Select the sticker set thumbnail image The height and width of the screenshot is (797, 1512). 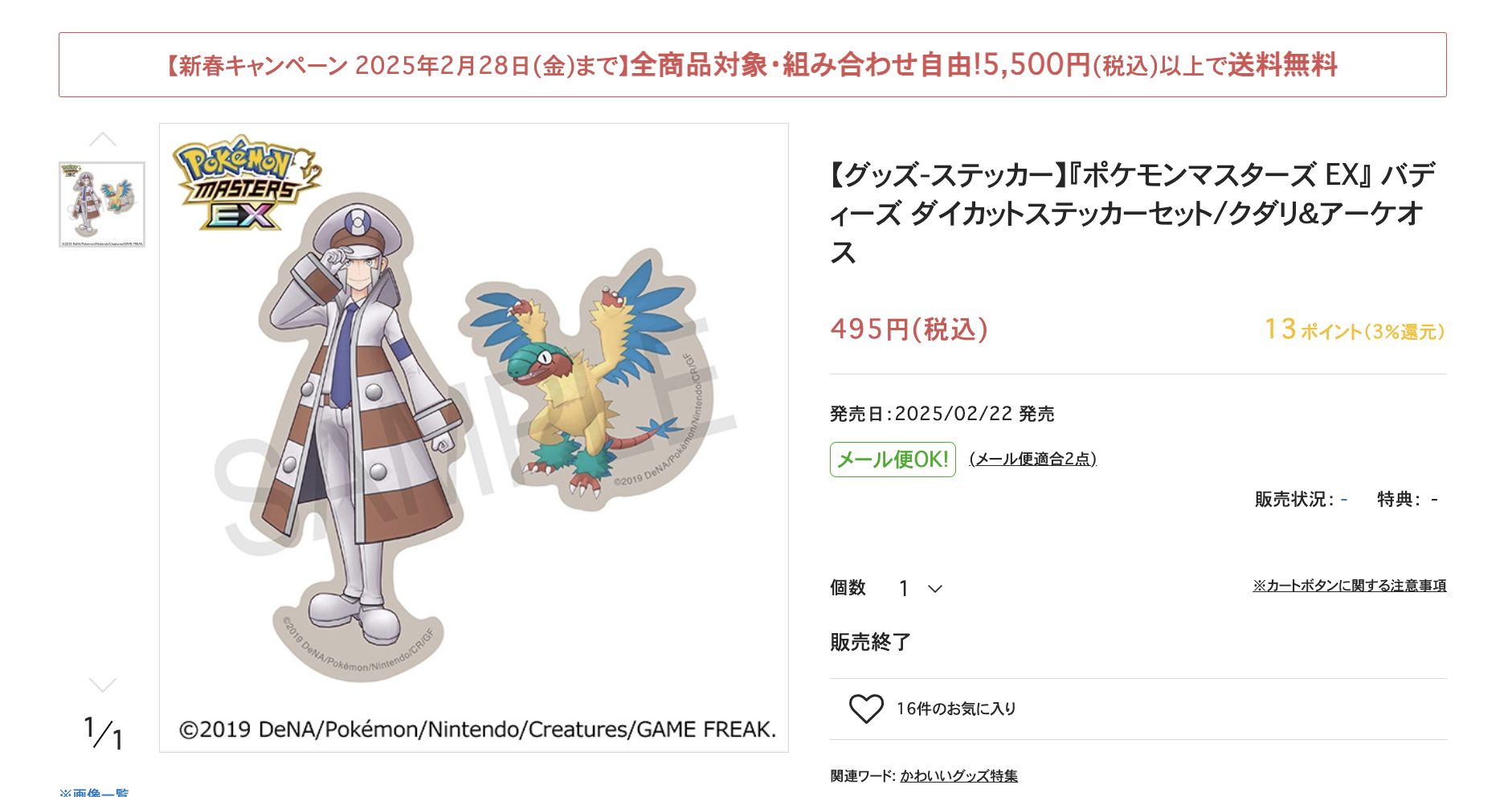click(x=102, y=204)
